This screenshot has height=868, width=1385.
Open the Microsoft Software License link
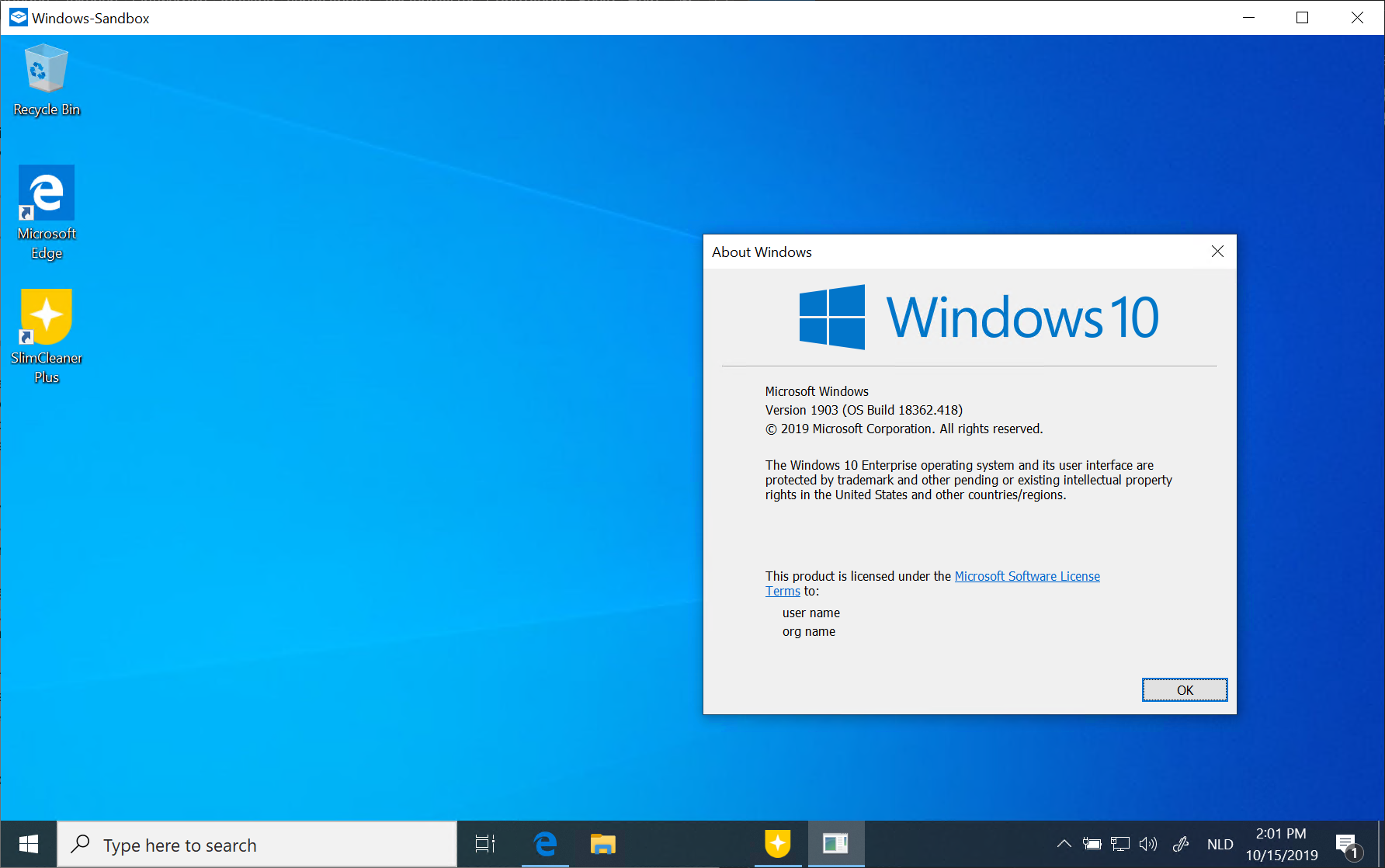[x=1027, y=576]
